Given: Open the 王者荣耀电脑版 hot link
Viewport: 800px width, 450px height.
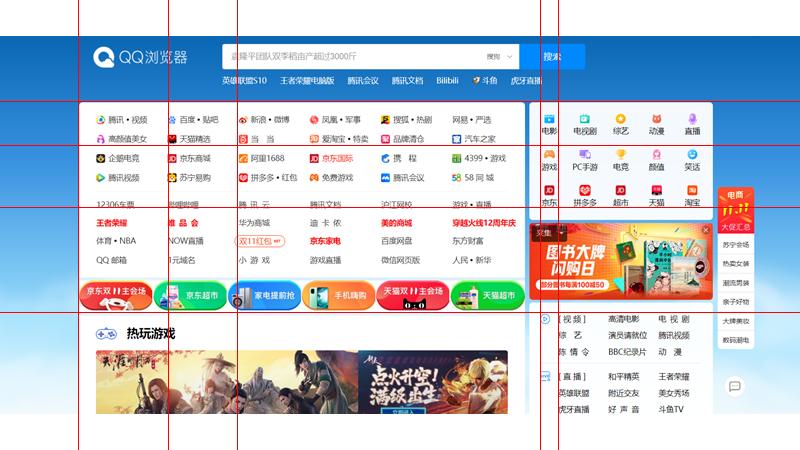Looking at the screenshot, I should click(x=307, y=81).
